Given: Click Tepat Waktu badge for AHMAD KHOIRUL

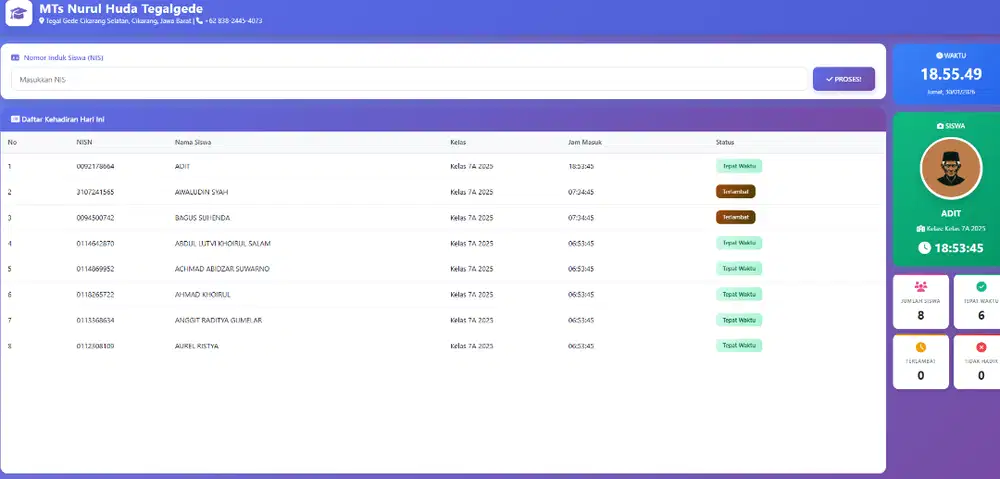Looking at the screenshot, I should pyautogui.click(x=739, y=294).
